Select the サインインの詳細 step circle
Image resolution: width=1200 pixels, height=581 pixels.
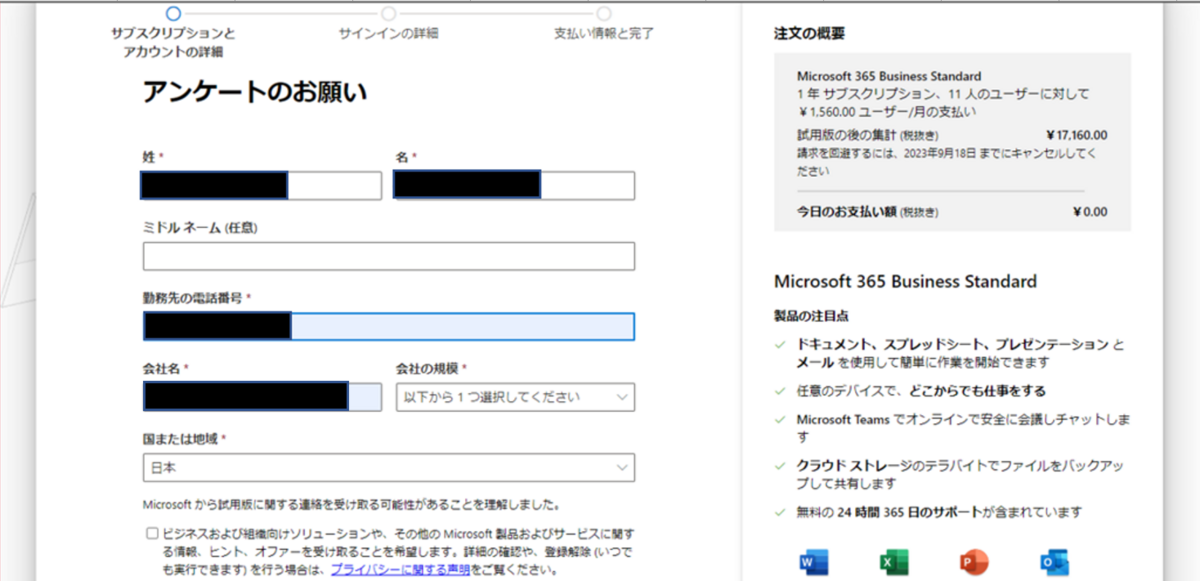388,13
